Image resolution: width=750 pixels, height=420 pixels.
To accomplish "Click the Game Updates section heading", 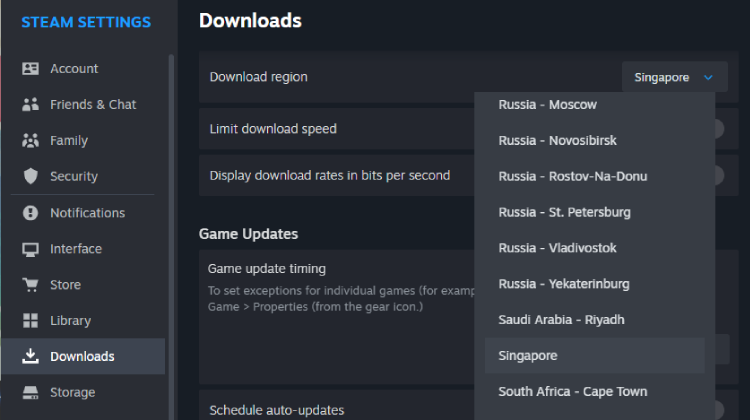I will pos(248,234).
